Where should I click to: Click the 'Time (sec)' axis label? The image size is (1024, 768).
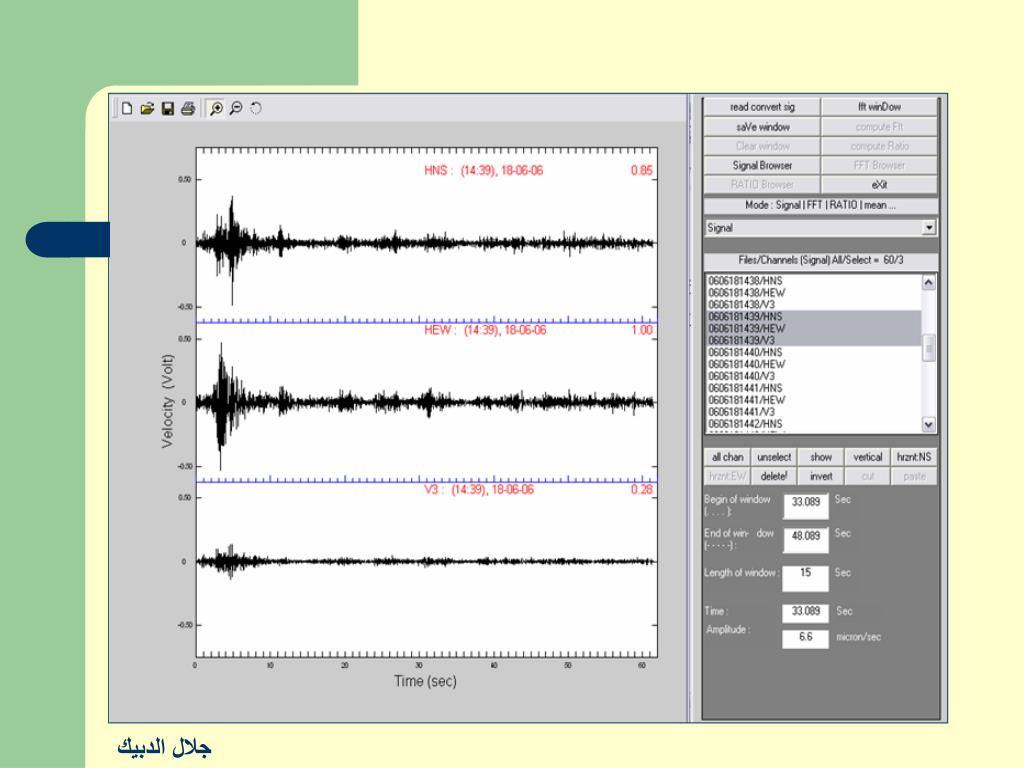coord(425,681)
